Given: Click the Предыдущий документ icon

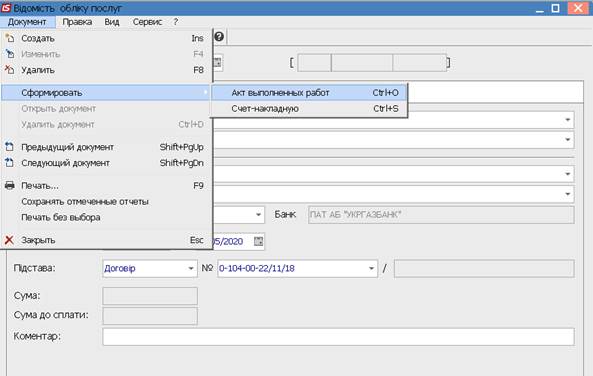Looking at the screenshot, I should point(9,147).
